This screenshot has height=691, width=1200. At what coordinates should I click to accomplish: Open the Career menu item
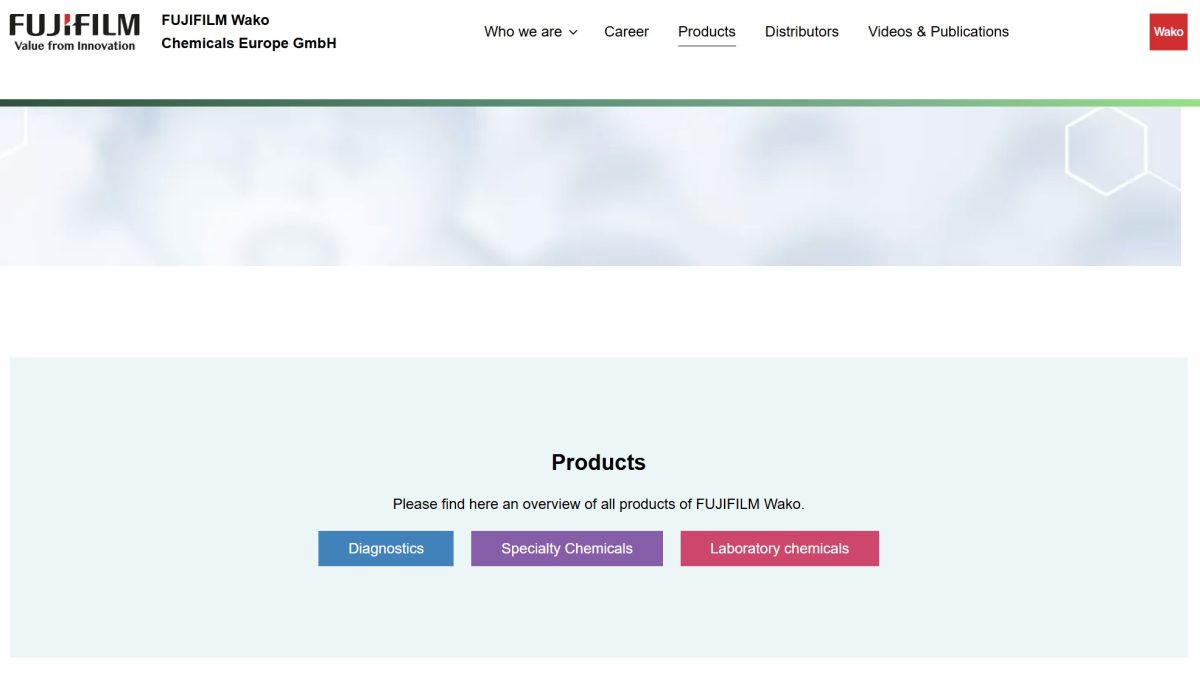pyautogui.click(x=626, y=32)
